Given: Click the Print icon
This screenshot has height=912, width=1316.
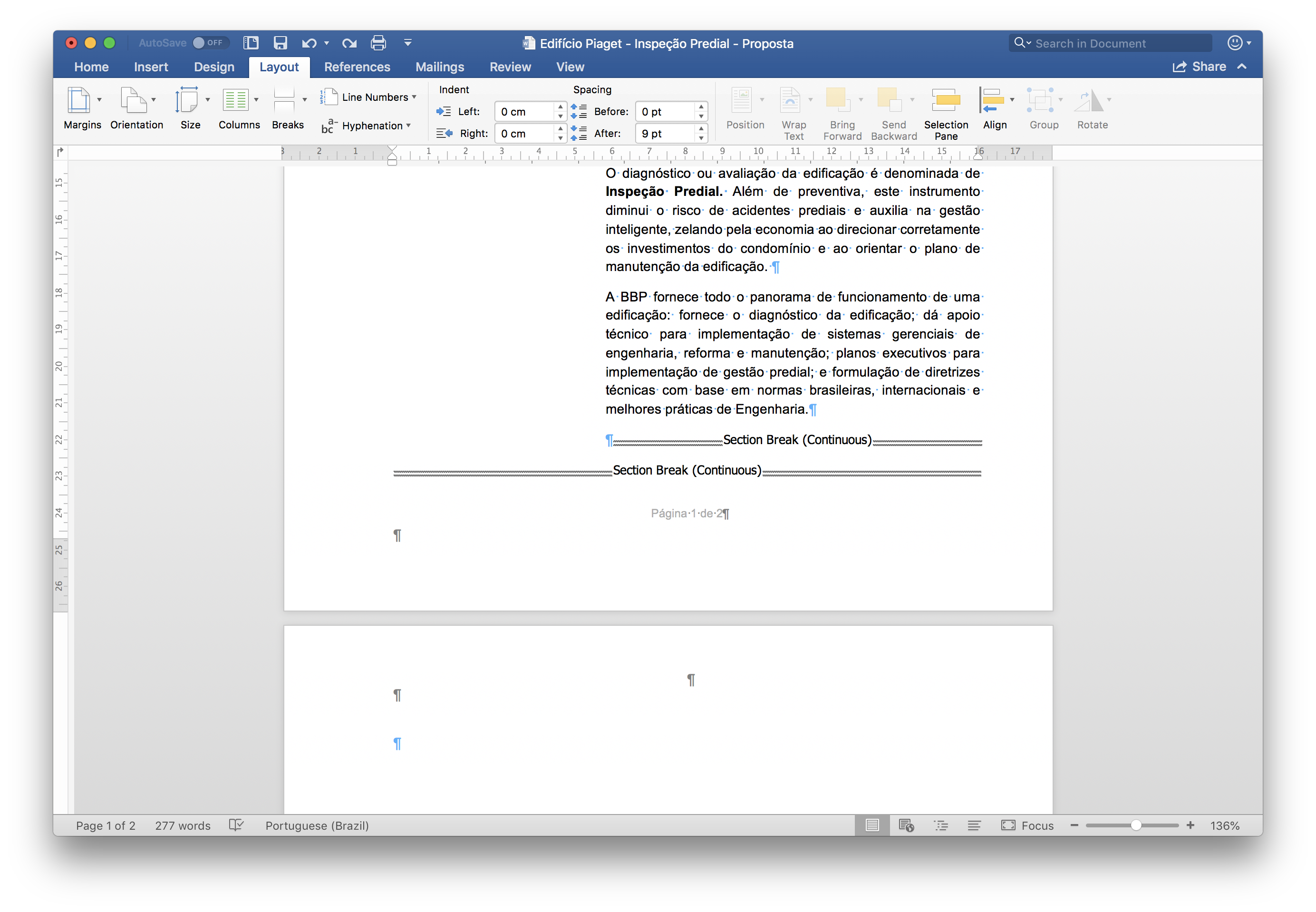Looking at the screenshot, I should point(378,43).
